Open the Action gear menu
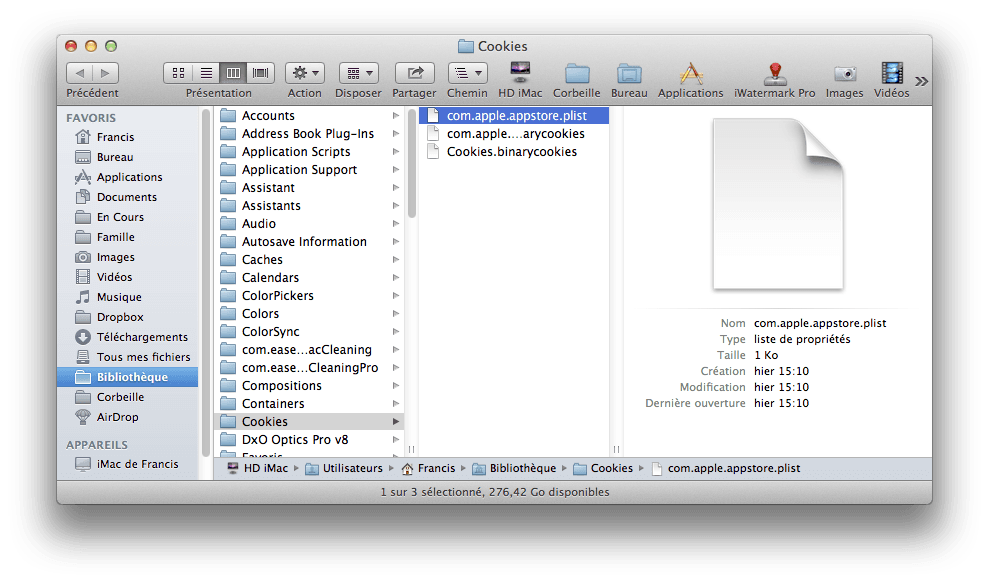The width and height of the screenshot is (989, 583). coord(305,73)
